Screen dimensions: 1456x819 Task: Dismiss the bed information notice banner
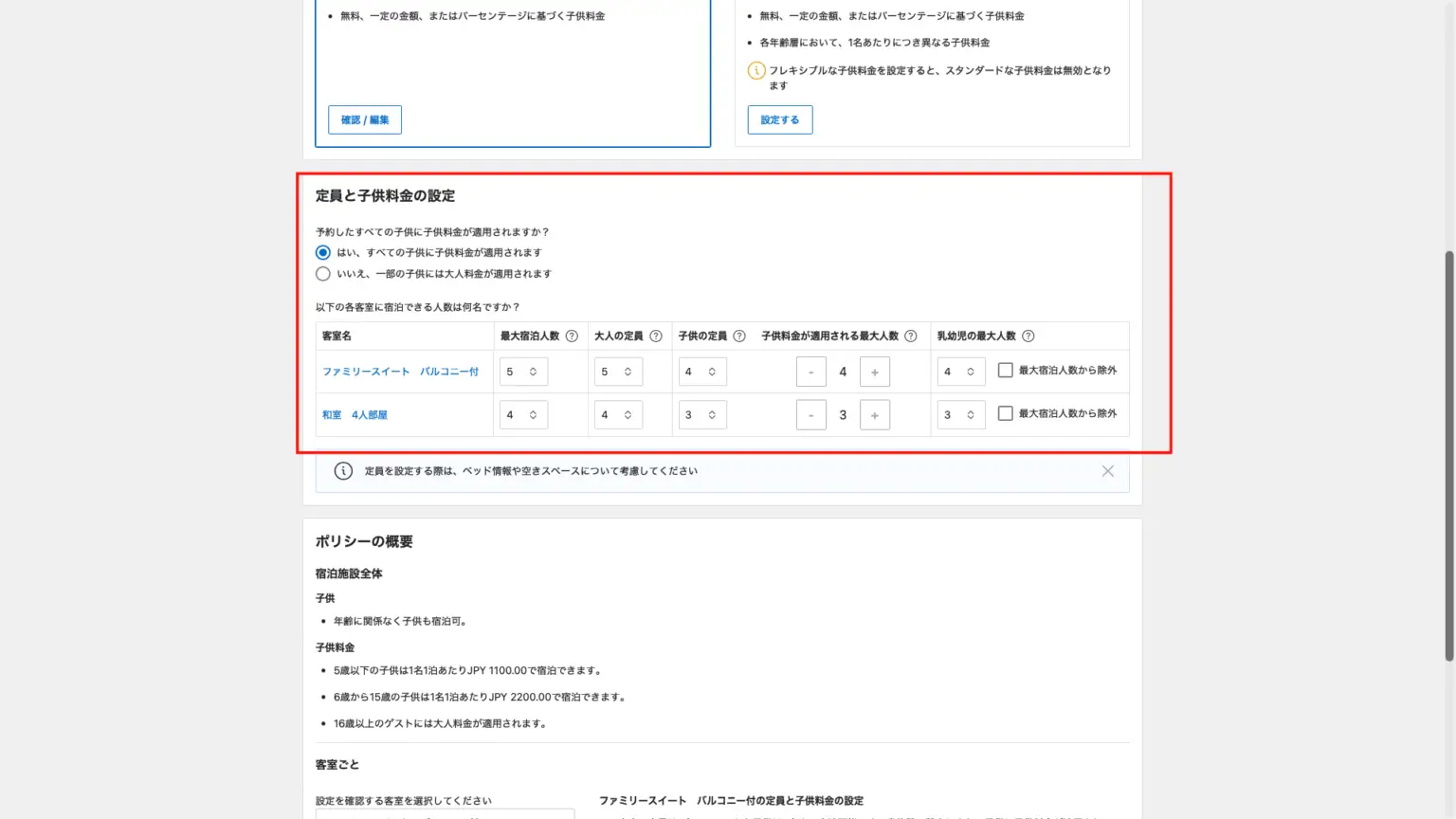1107,471
